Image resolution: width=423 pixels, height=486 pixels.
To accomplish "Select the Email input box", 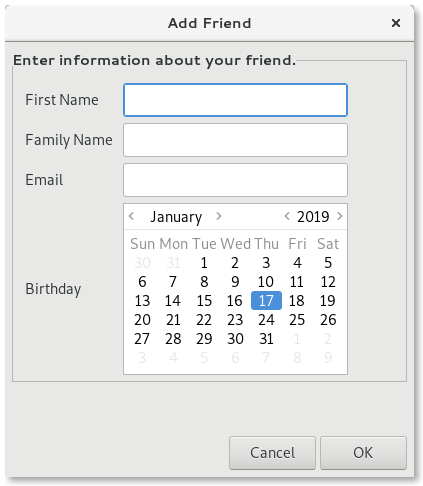I will [235, 180].
